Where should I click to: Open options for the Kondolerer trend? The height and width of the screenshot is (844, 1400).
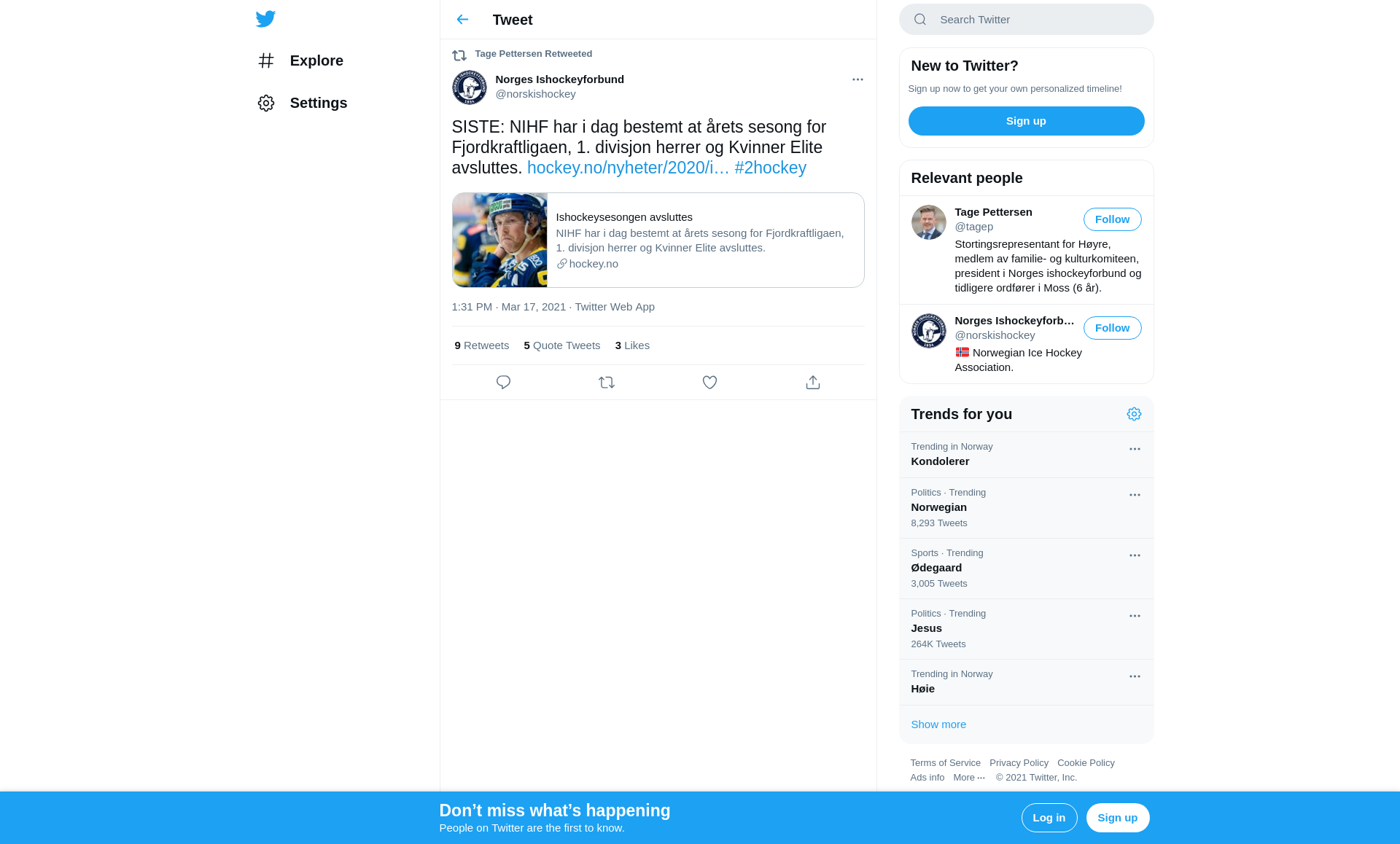(1135, 449)
